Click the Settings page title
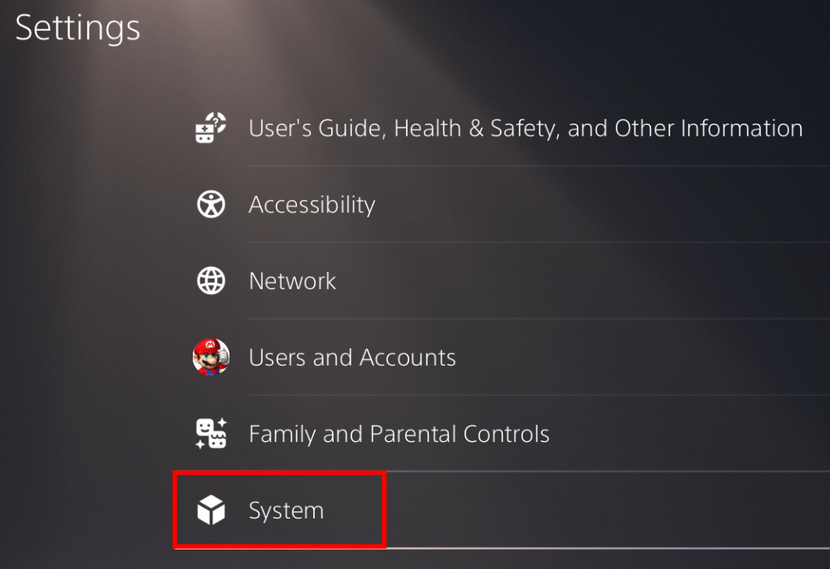The height and width of the screenshot is (569, 830). (78, 28)
